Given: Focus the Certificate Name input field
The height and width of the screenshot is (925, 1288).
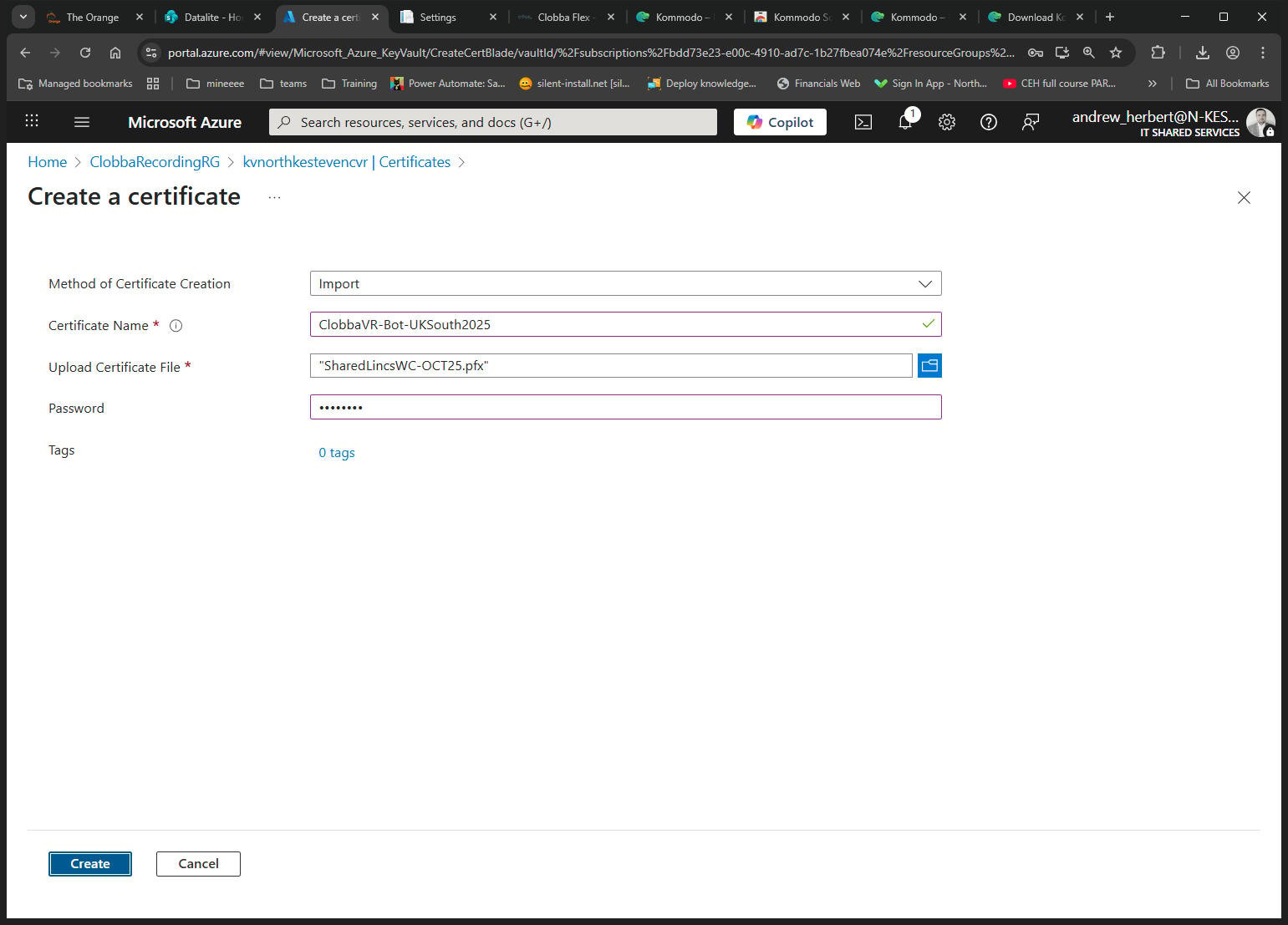Looking at the screenshot, I should tap(625, 324).
